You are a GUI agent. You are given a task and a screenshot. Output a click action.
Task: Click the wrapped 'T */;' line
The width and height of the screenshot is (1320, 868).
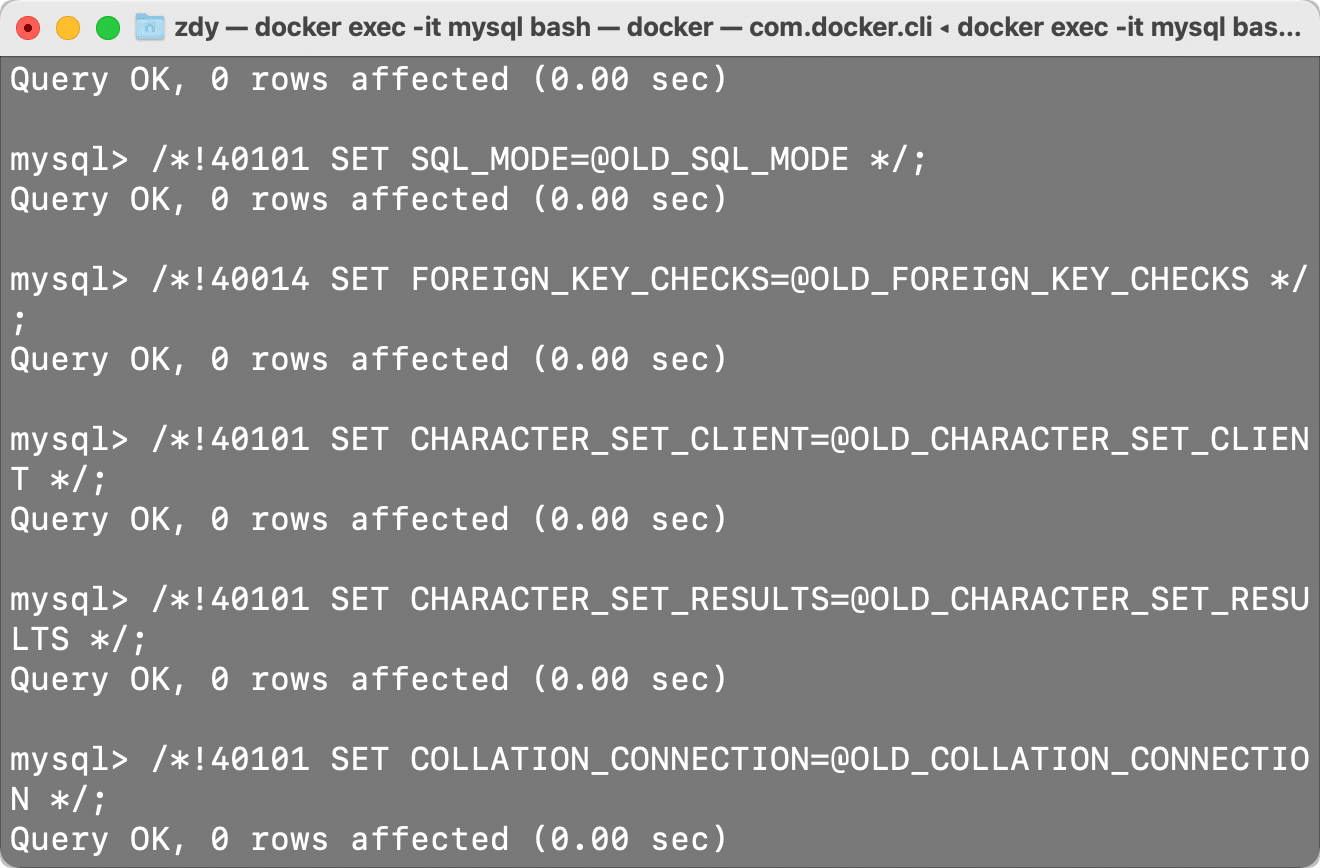pos(58,479)
